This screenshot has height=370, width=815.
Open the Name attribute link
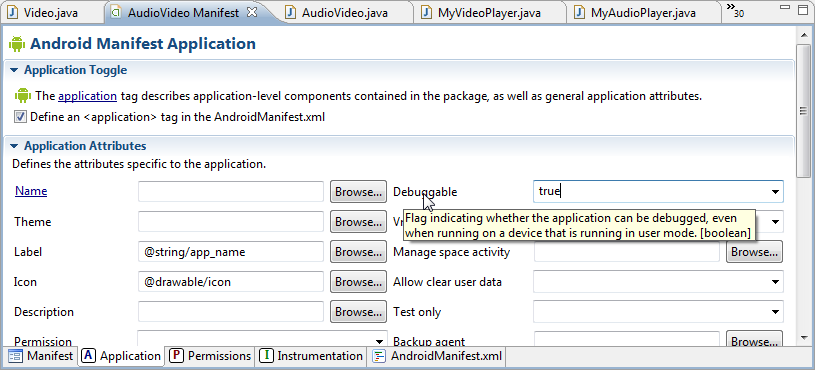31,191
